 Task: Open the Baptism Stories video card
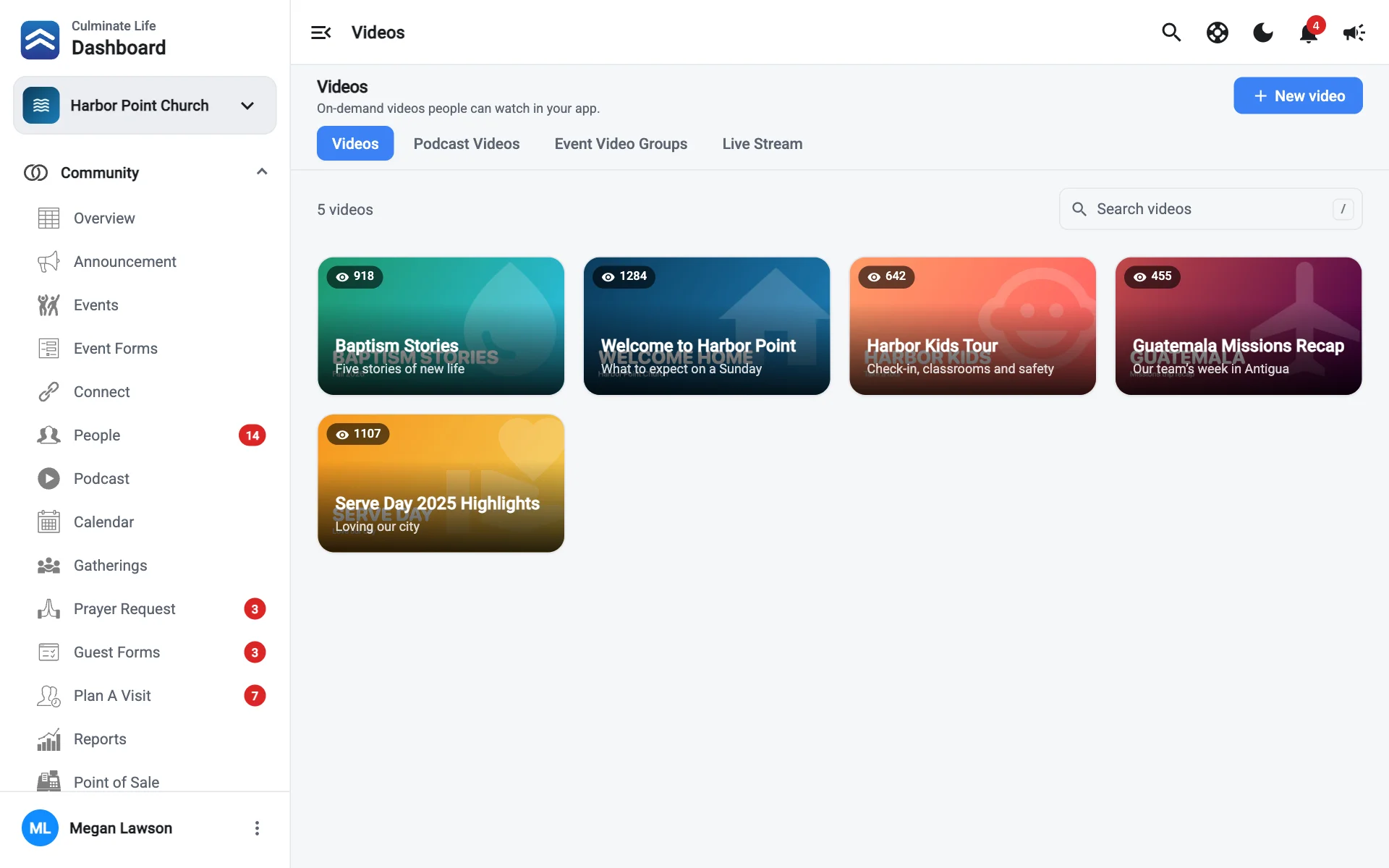pos(441,326)
